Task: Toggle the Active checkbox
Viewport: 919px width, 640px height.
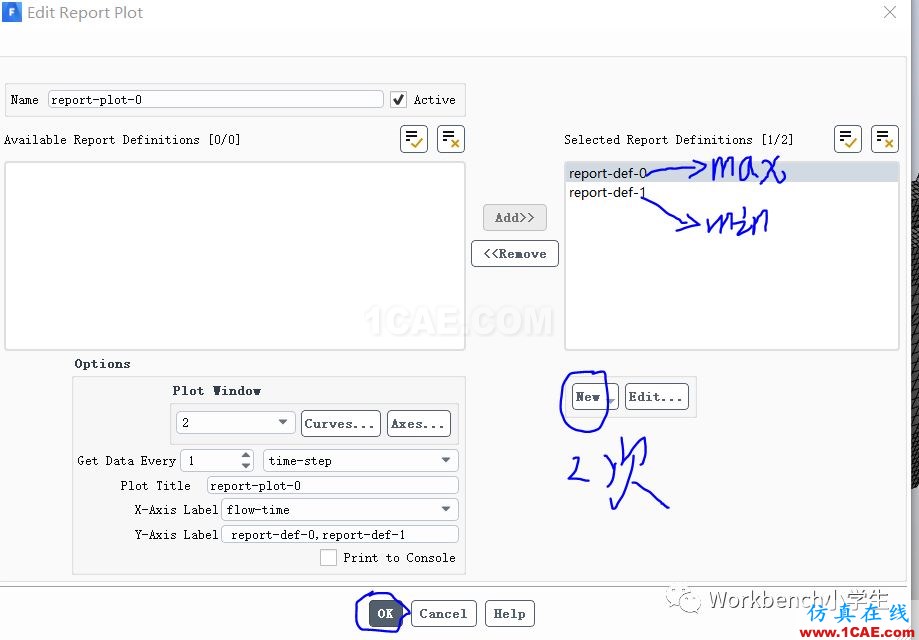Action: pos(399,100)
